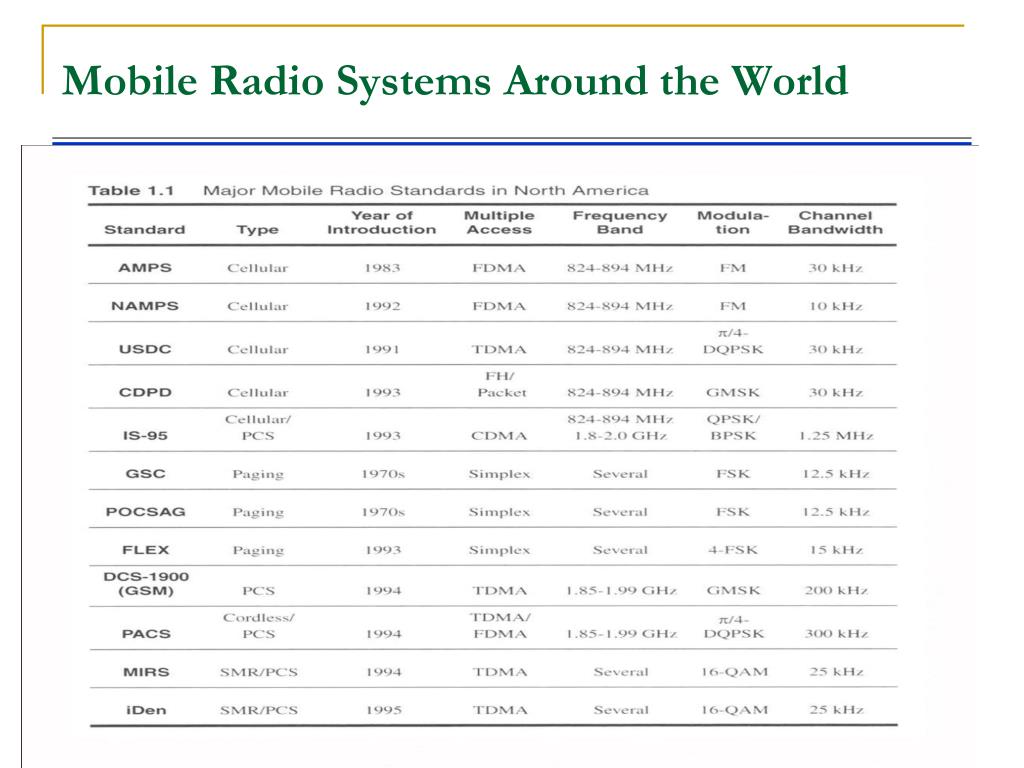Click the "DCS-1900 (GSM)" standard name
This screenshot has height=768, width=1024.
coord(146,584)
